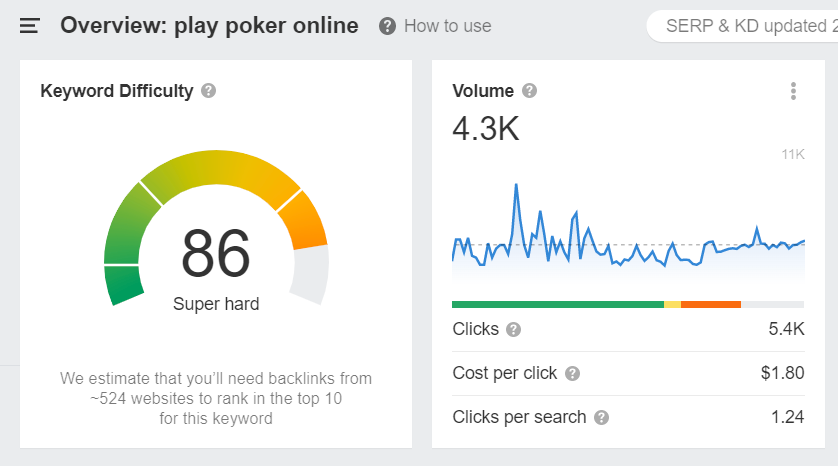Click the gray unfilled gauge segment
838x466 pixels.
312,275
